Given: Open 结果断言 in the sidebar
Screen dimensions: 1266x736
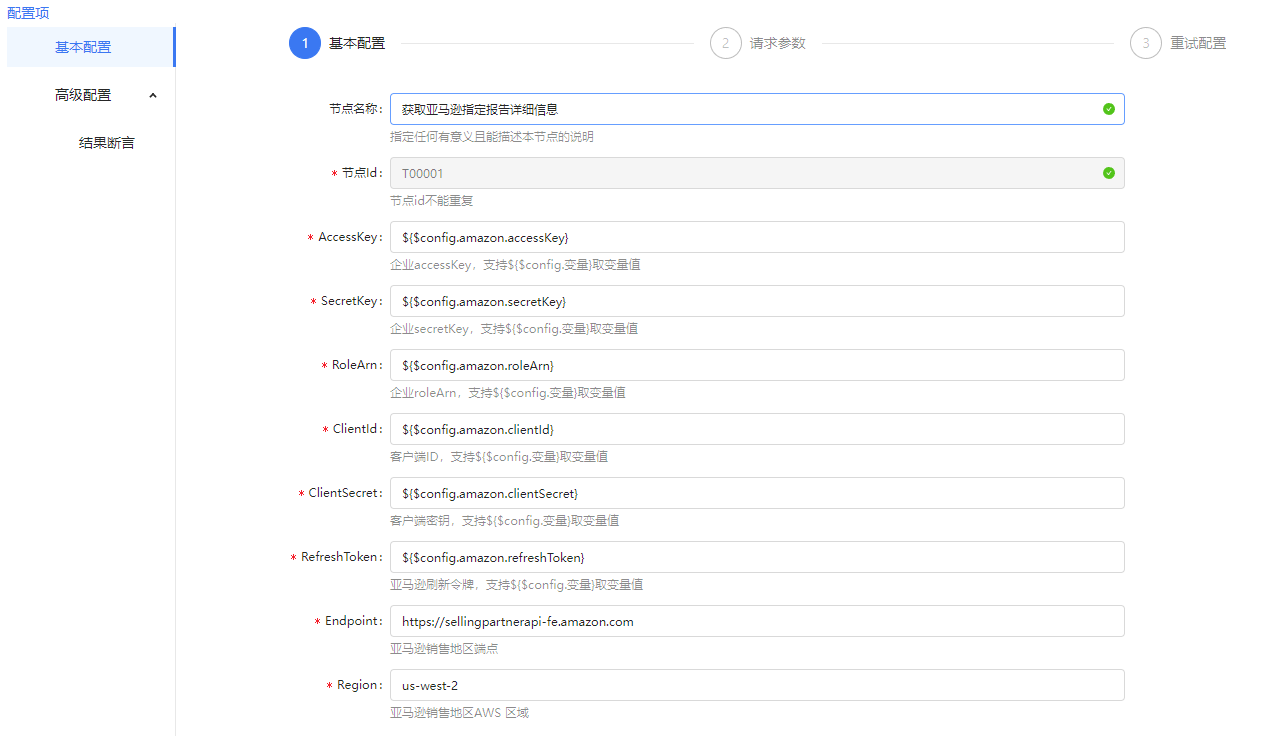Looking at the screenshot, I should [106, 143].
